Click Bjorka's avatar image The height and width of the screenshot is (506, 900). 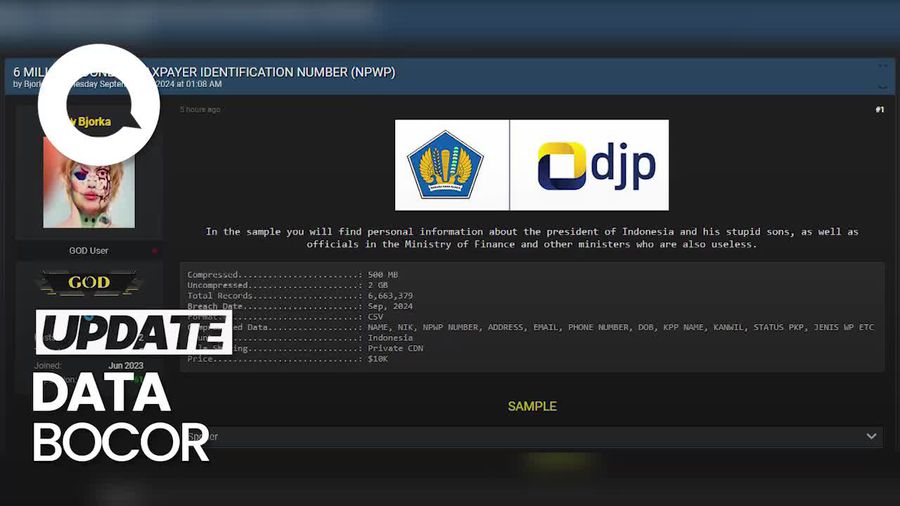89,182
